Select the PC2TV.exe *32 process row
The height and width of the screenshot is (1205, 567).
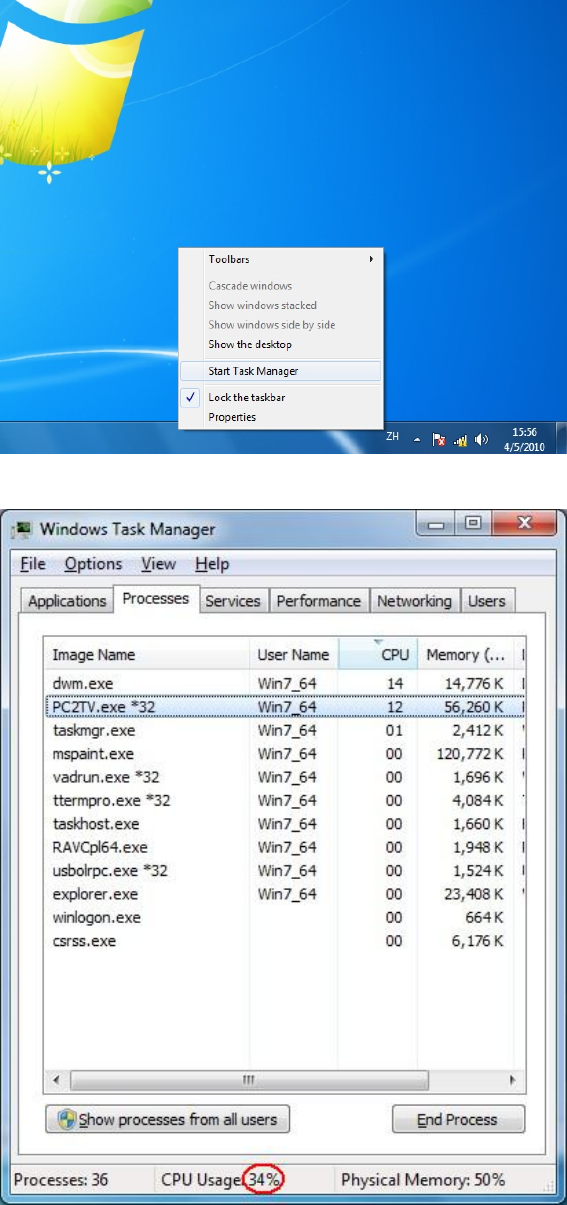click(x=285, y=707)
